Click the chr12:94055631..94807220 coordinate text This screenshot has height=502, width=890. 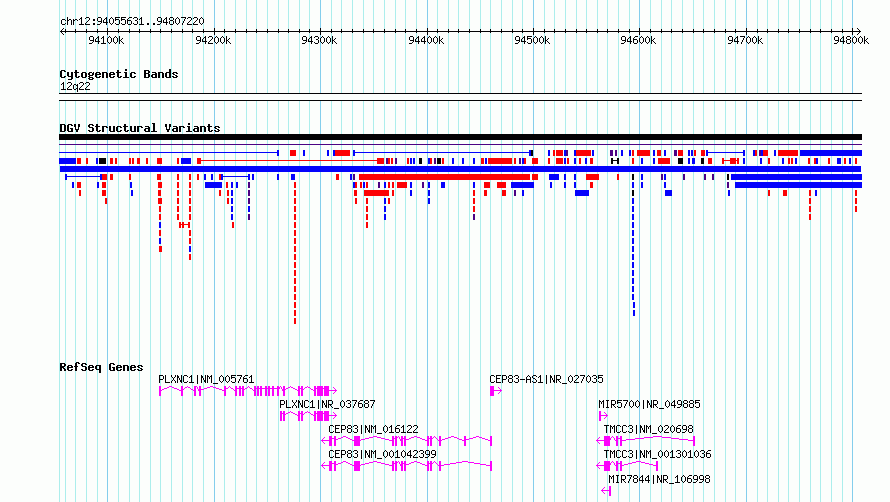(132, 21)
